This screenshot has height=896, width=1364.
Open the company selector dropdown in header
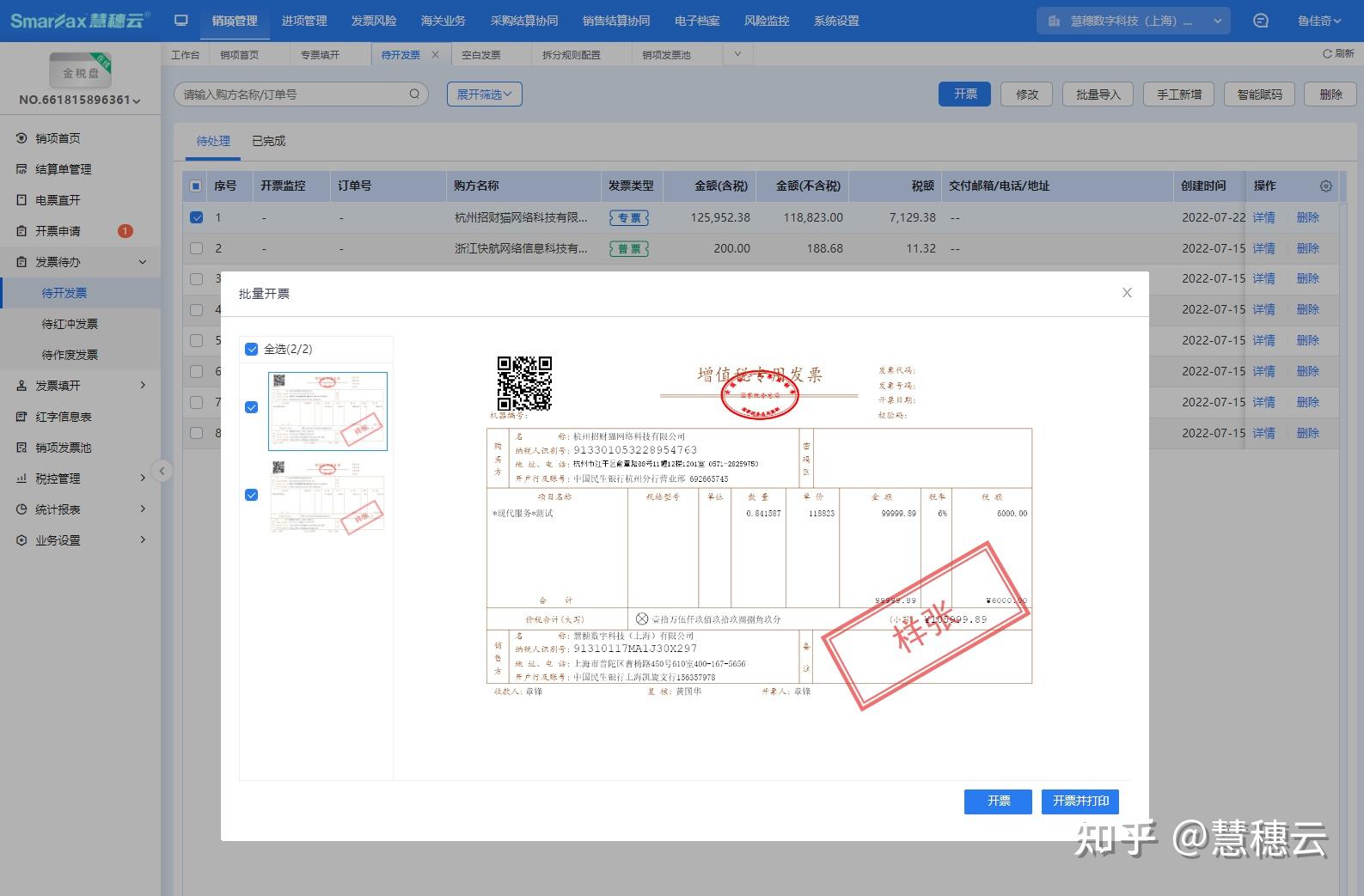tap(1133, 21)
